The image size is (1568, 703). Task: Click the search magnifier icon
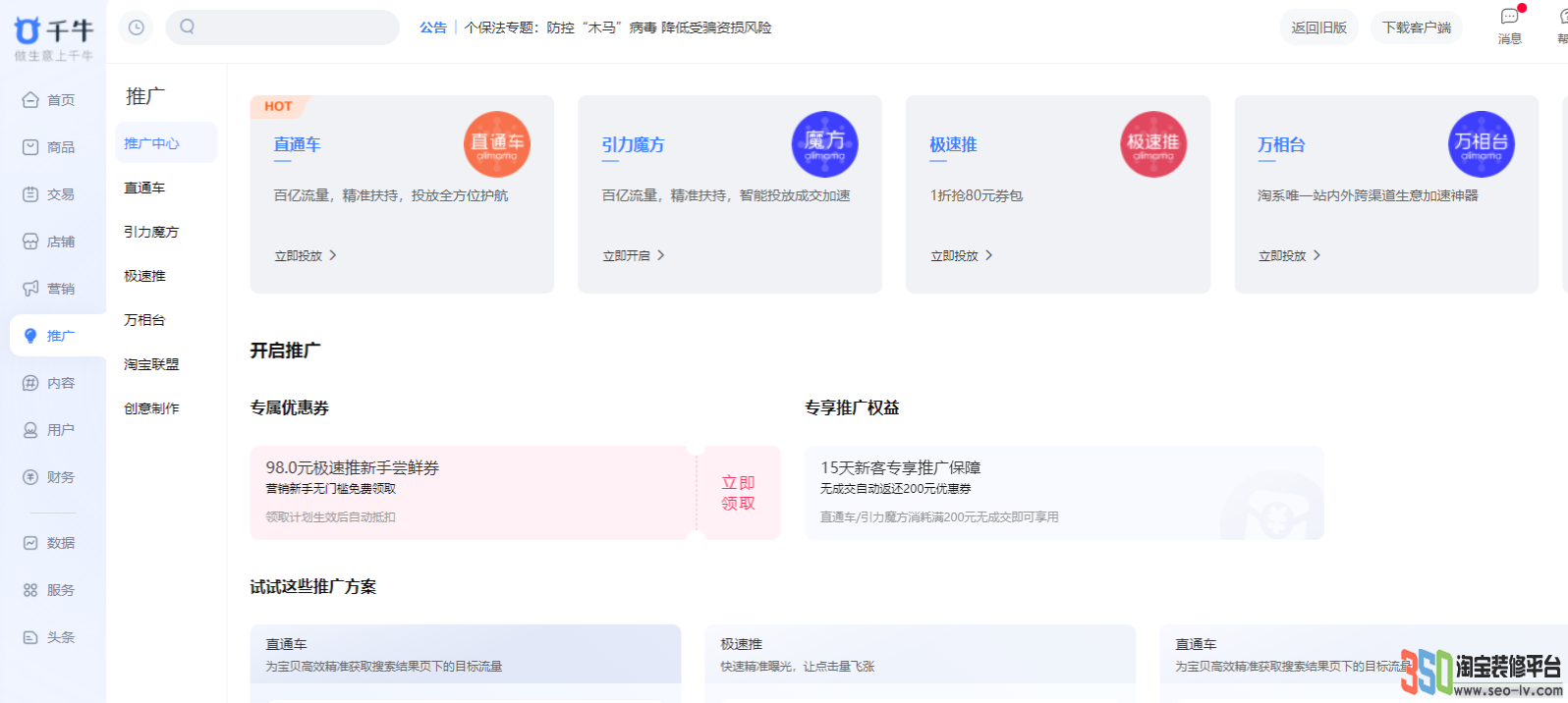pos(188,27)
